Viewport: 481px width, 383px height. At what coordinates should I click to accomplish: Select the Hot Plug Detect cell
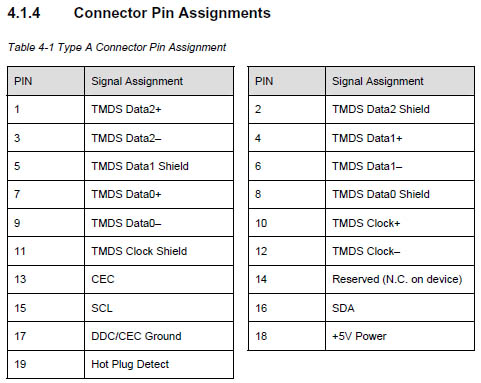159,364
